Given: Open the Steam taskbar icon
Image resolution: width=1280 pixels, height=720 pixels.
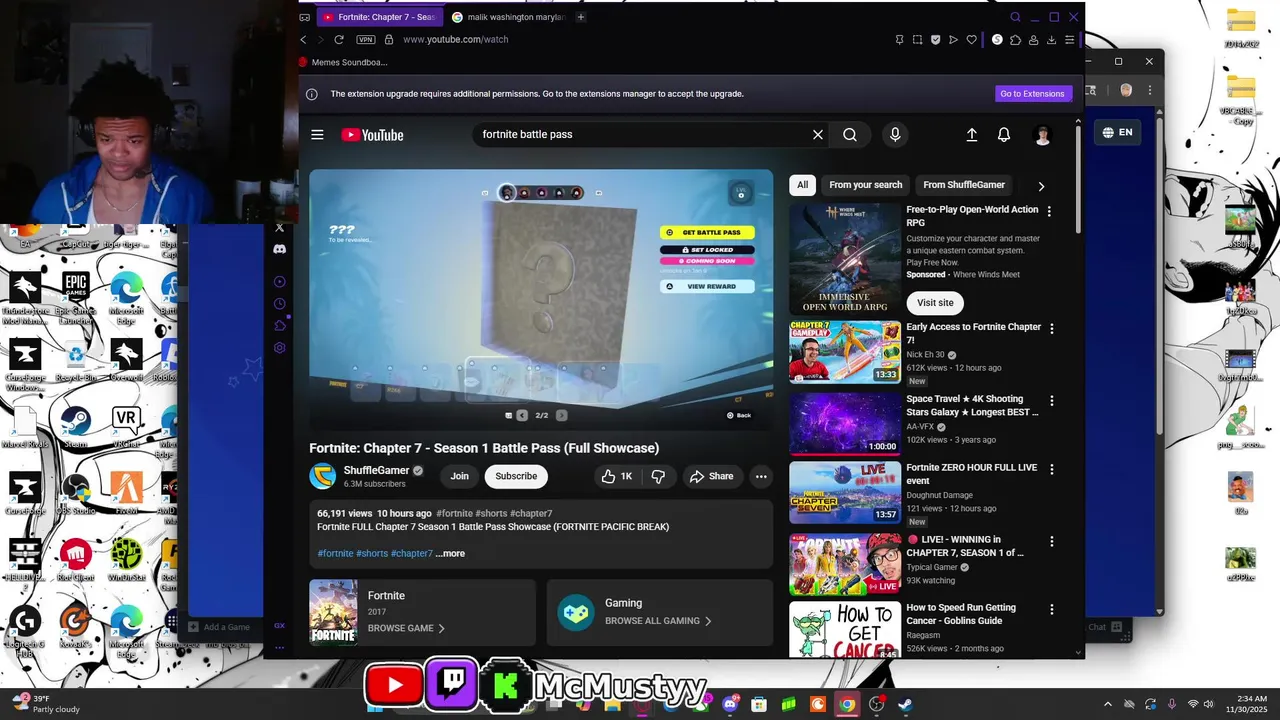Looking at the screenshot, I should coord(907,705).
